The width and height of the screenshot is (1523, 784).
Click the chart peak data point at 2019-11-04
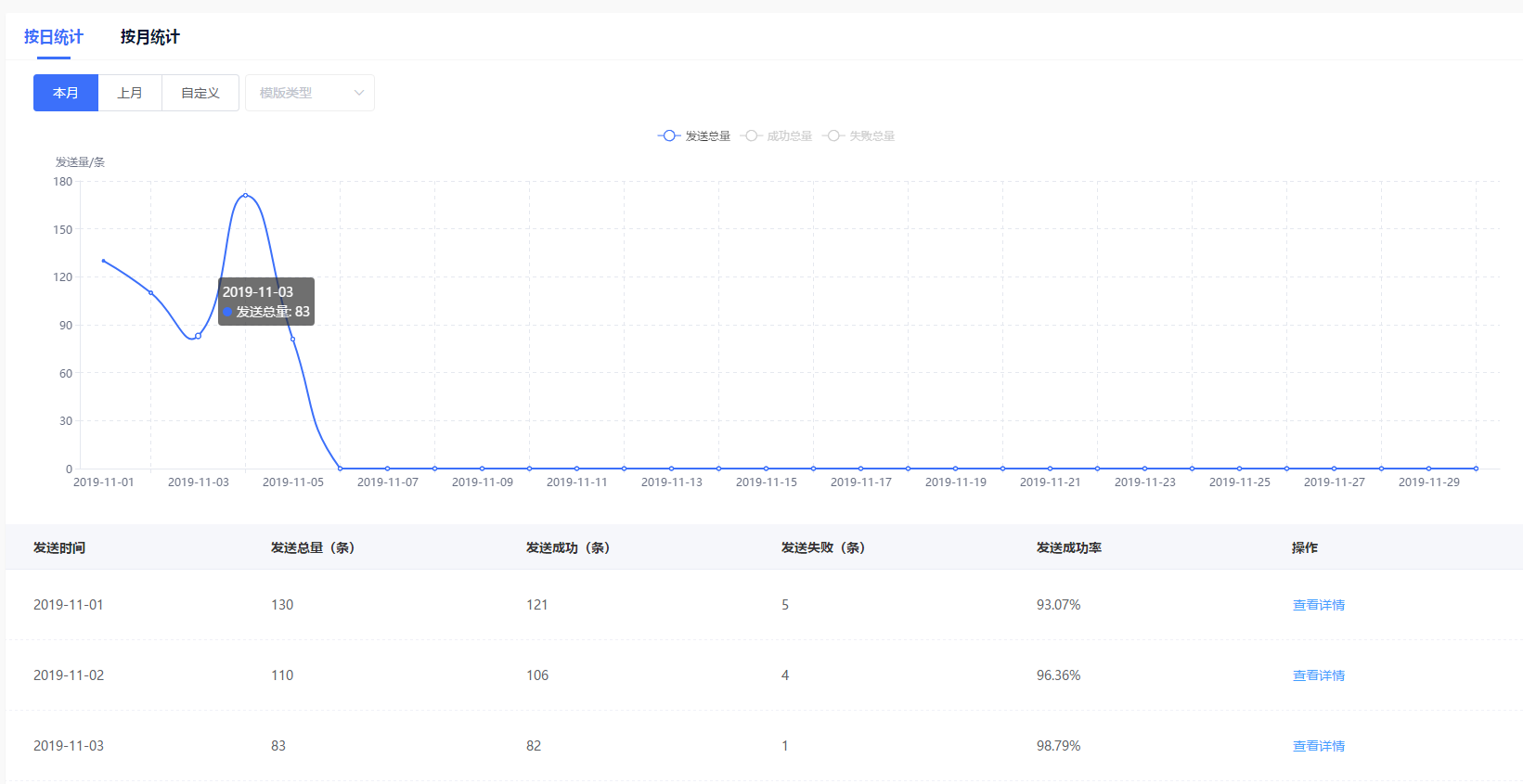[245, 195]
